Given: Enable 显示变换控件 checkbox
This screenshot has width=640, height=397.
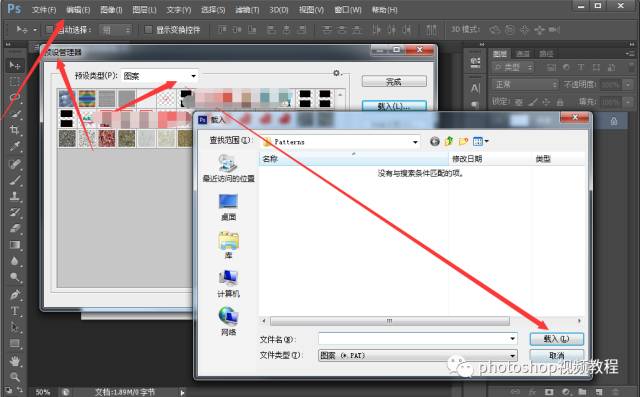Looking at the screenshot, I should pyautogui.click(x=149, y=29).
